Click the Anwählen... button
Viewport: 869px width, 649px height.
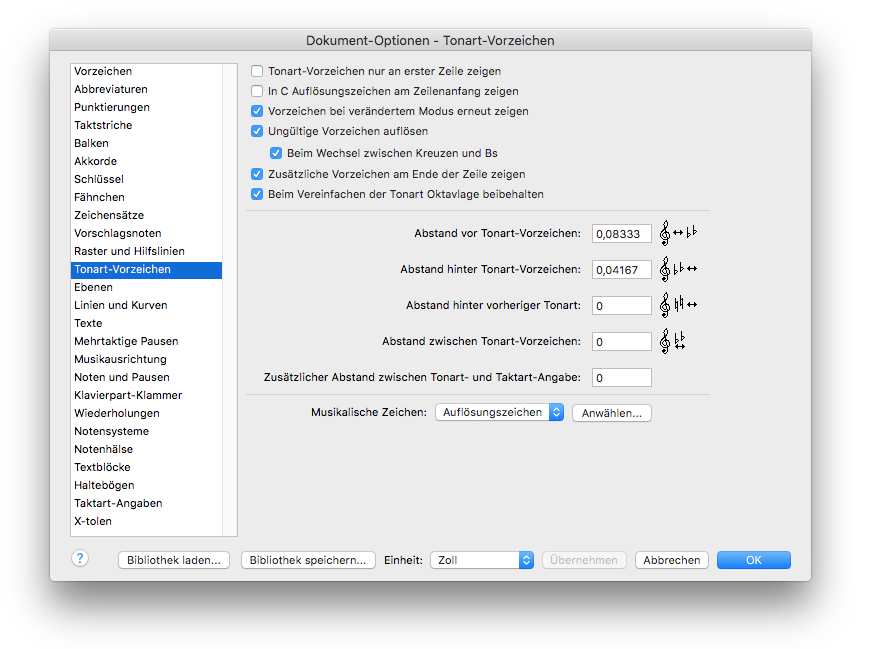point(611,413)
